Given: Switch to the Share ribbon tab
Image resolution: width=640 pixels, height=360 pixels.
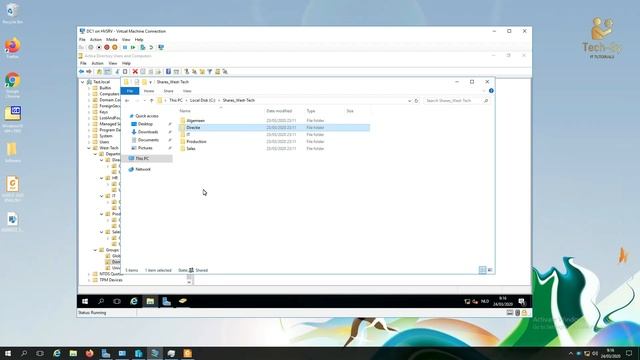Looking at the screenshot, I should 168,91.
